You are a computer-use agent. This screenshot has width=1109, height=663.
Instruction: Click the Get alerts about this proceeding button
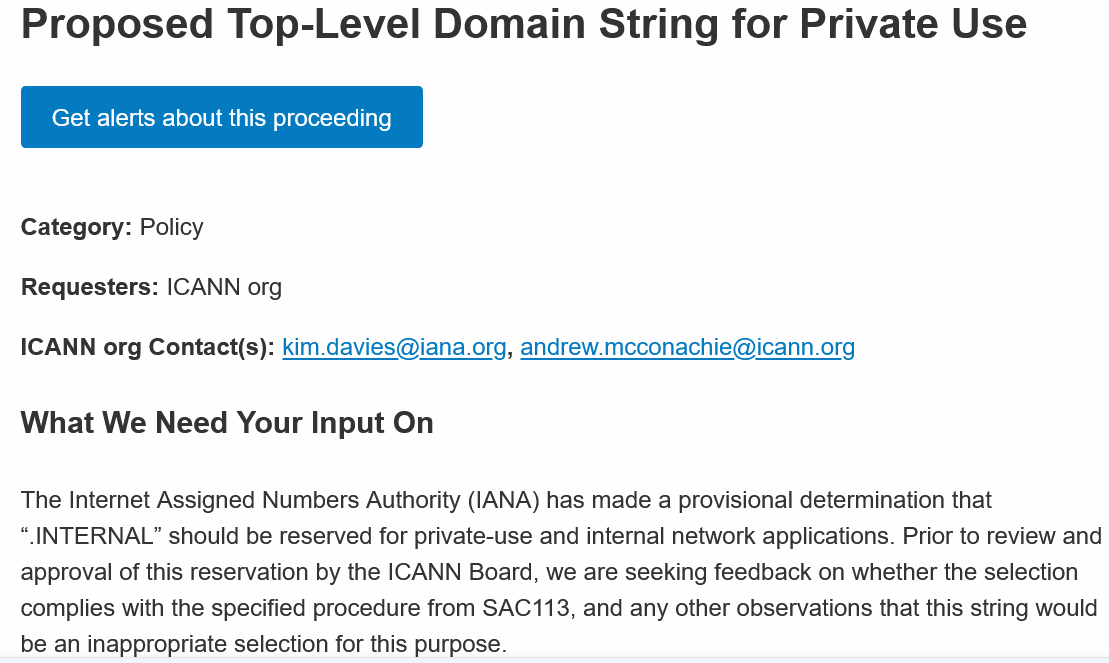pos(221,117)
